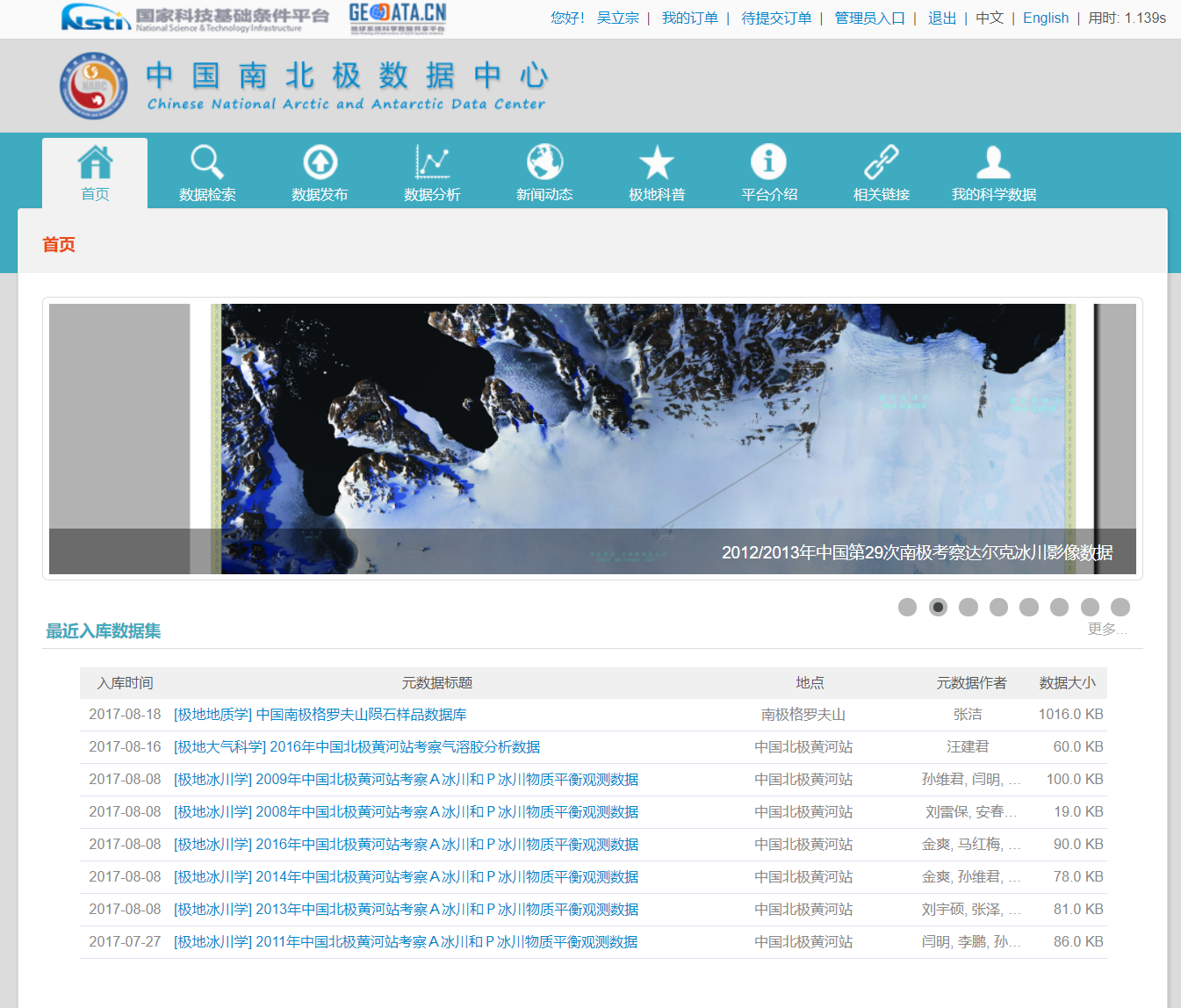
Task: Open the 极地科普 menu label
Action: coord(657,194)
